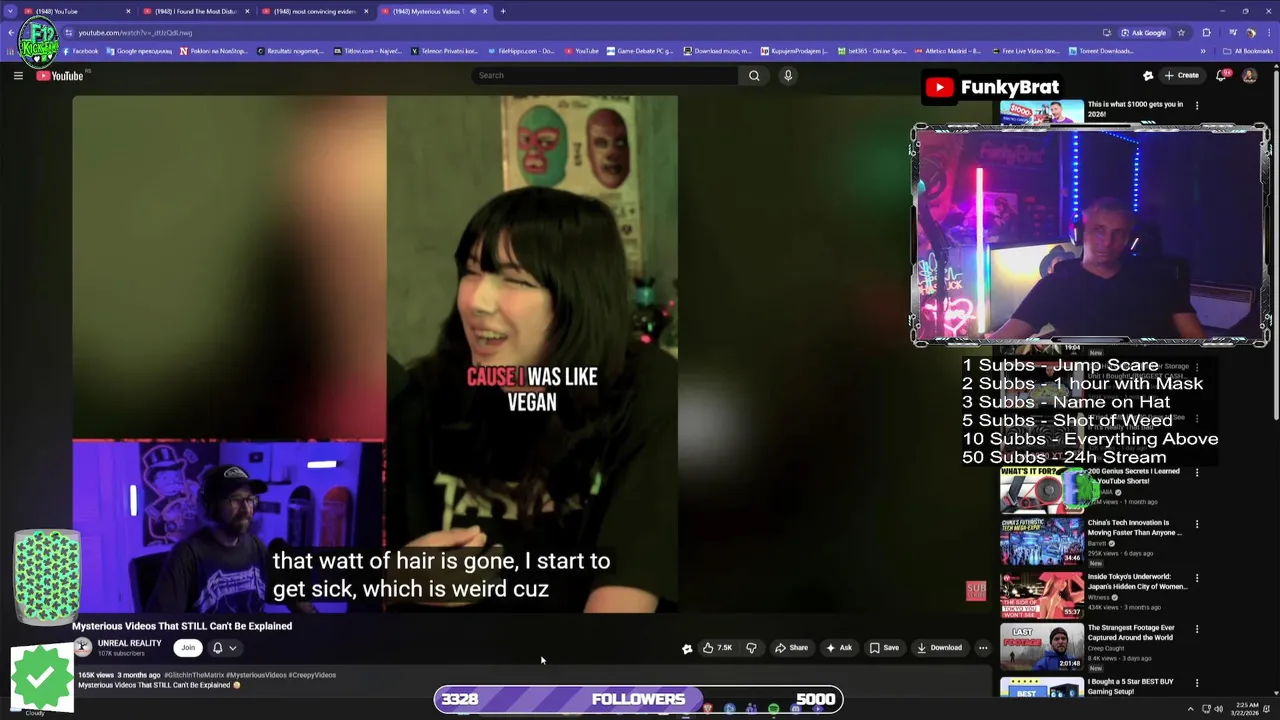
Task: Open a new browser tab
Action: pyautogui.click(x=503, y=11)
